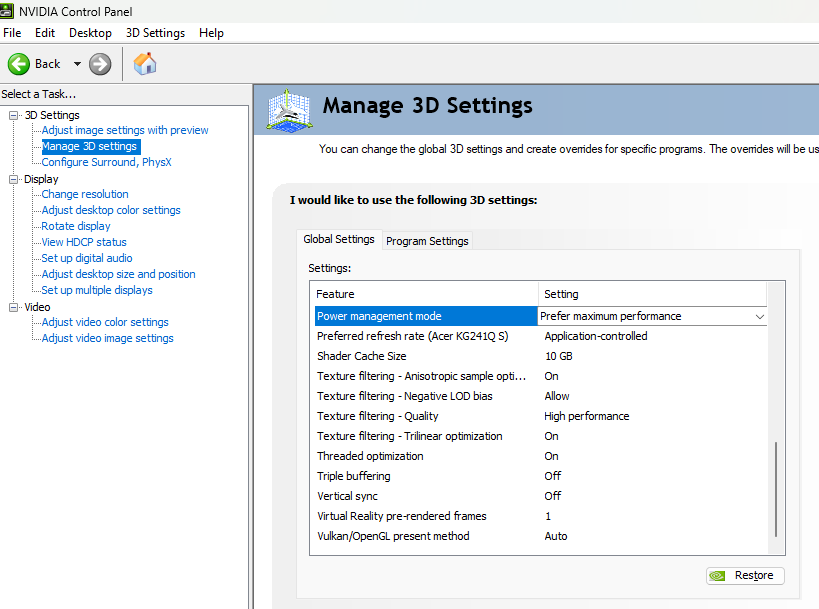Click the grey Forward arrow icon
Screen dimensions: 819x609
(x=100, y=64)
